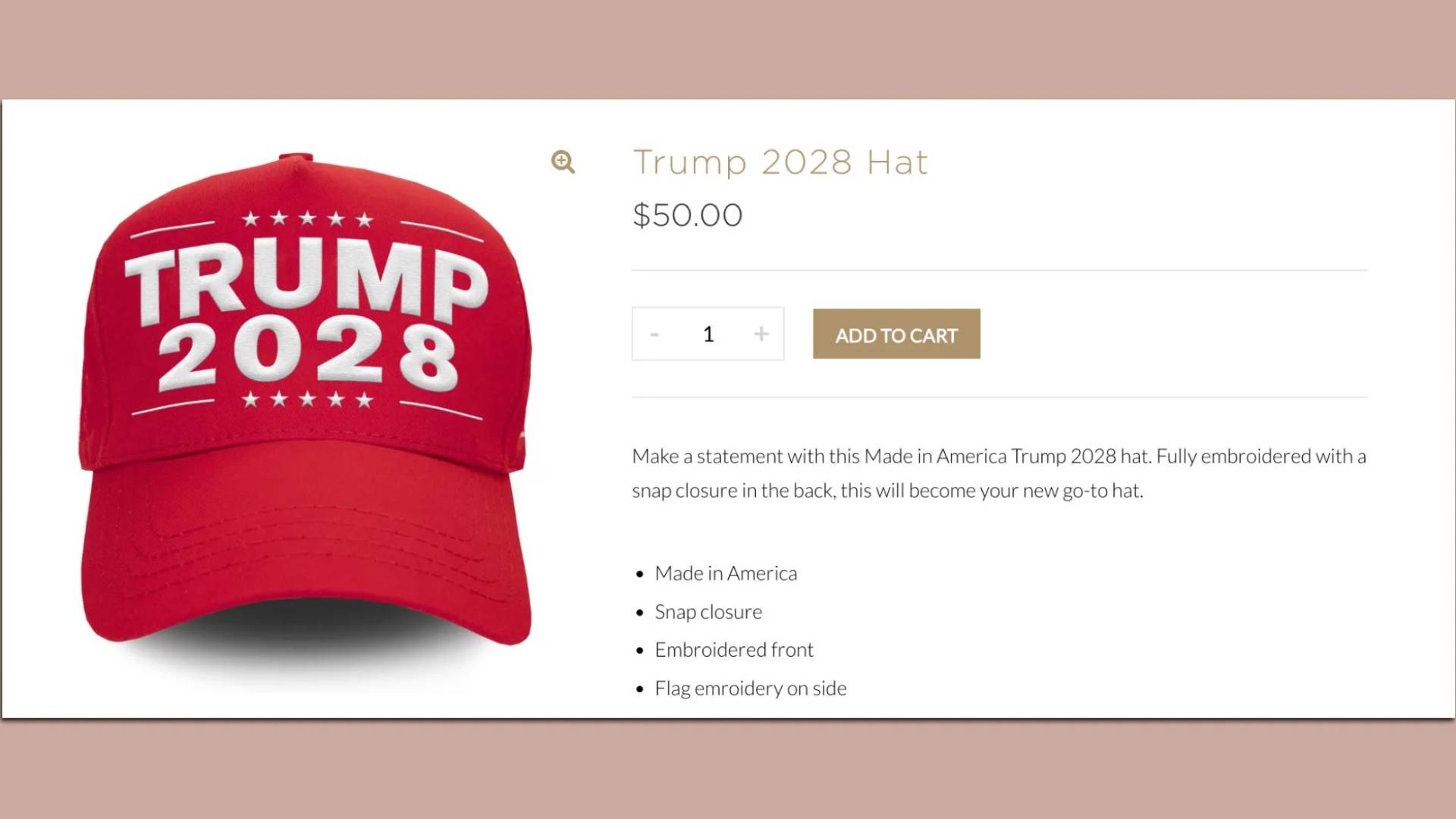The height and width of the screenshot is (819, 1456).
Task: Click the product description paragraph first line
Action: click(999, 457)
